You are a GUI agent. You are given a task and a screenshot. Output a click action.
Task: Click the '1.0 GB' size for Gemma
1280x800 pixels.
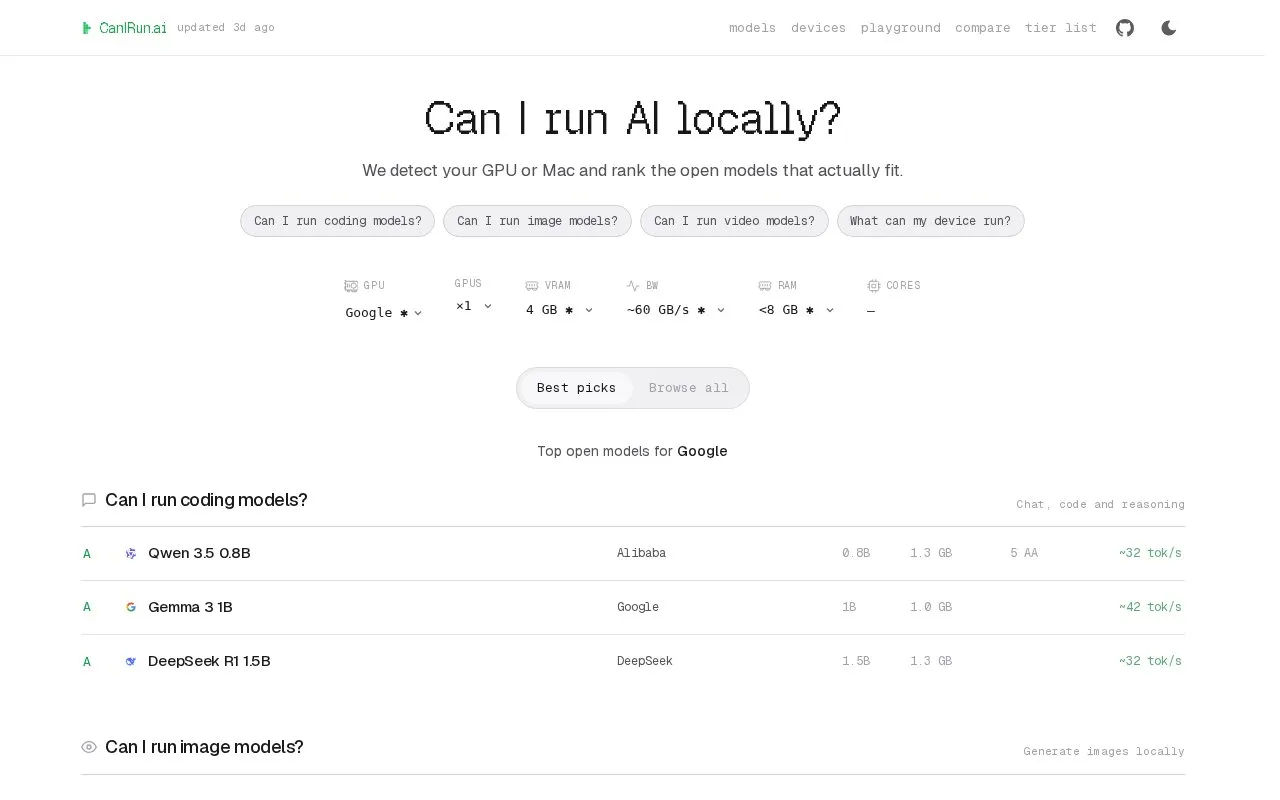(931, 607)
